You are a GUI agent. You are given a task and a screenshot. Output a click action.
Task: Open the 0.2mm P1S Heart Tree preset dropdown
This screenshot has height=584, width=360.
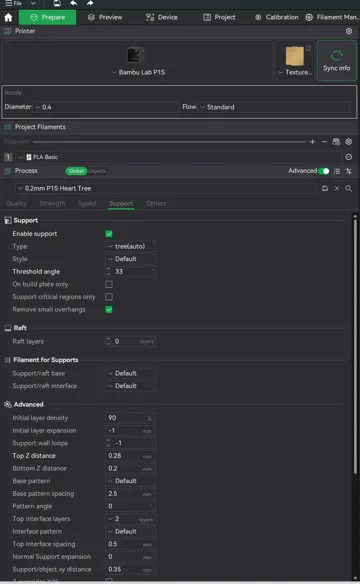pyautogui.click(x=166, y=188)
